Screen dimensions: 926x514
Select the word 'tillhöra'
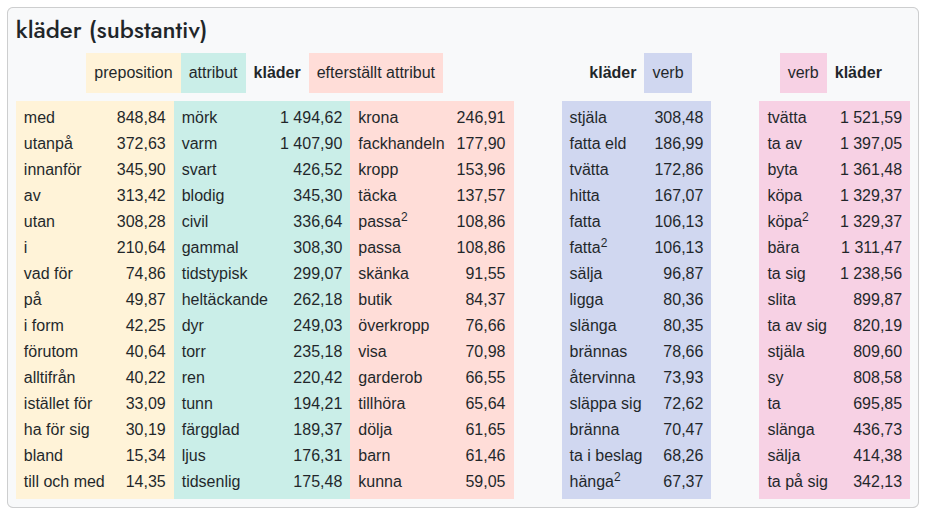click(382, 404)
